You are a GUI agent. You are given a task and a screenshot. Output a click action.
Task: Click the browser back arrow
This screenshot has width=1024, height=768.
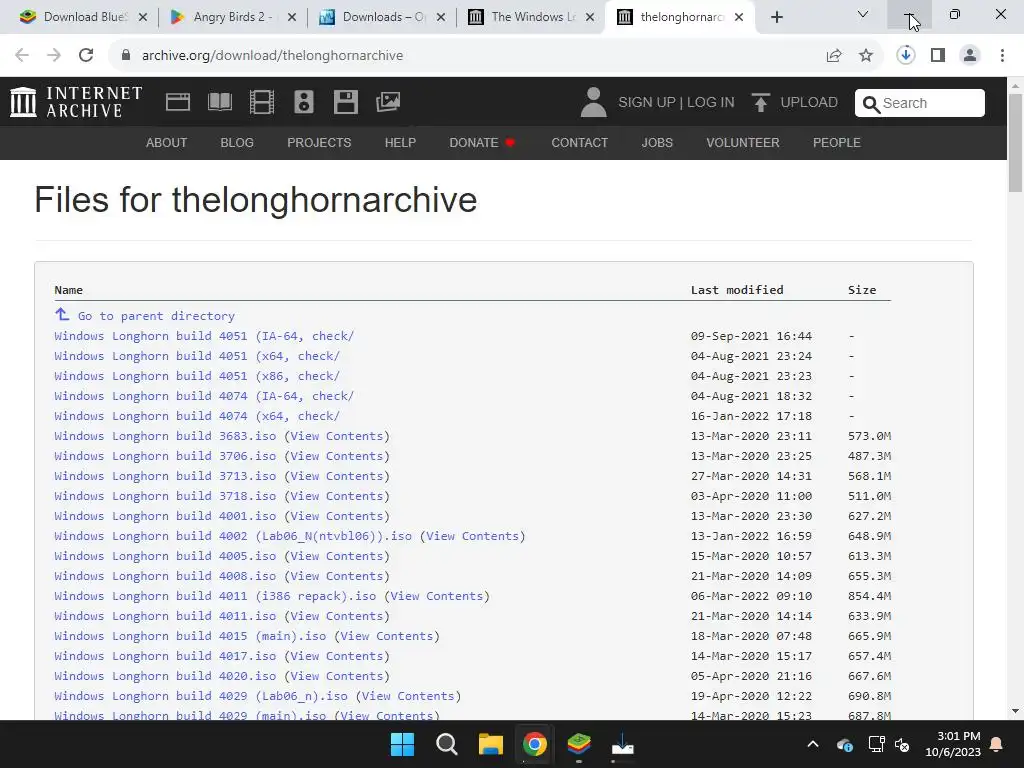(x=22, y=55)
